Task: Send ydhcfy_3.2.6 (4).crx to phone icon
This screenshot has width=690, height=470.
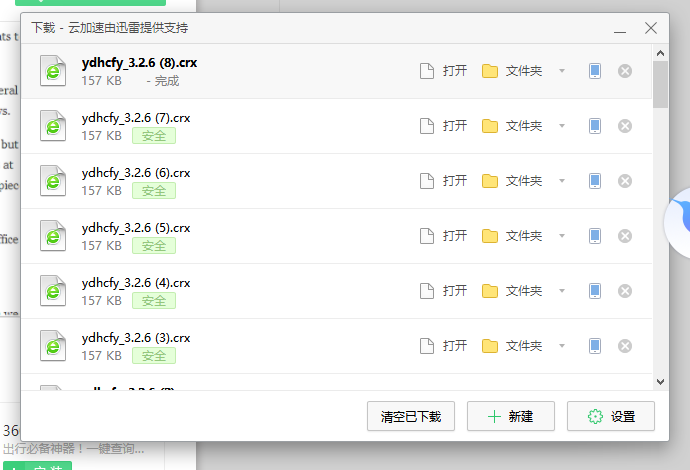Action: click(595, 291)
